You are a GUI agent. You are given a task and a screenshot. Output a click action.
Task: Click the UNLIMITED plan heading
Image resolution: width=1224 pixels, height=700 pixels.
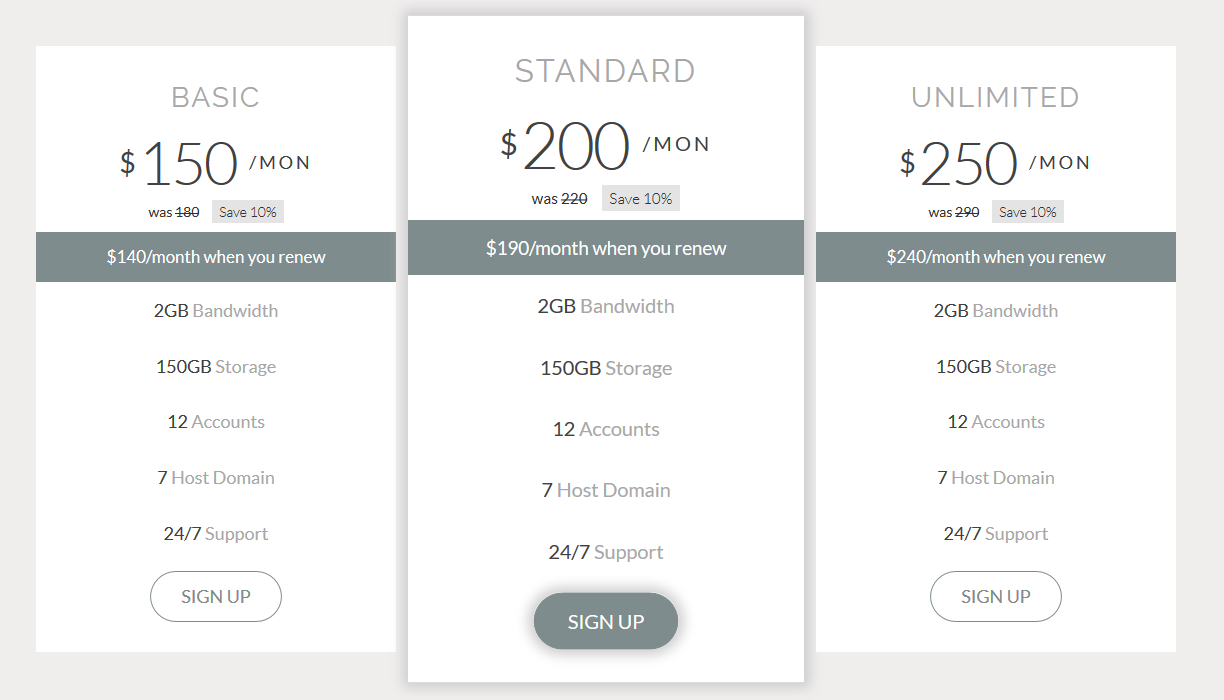[996, 97]
